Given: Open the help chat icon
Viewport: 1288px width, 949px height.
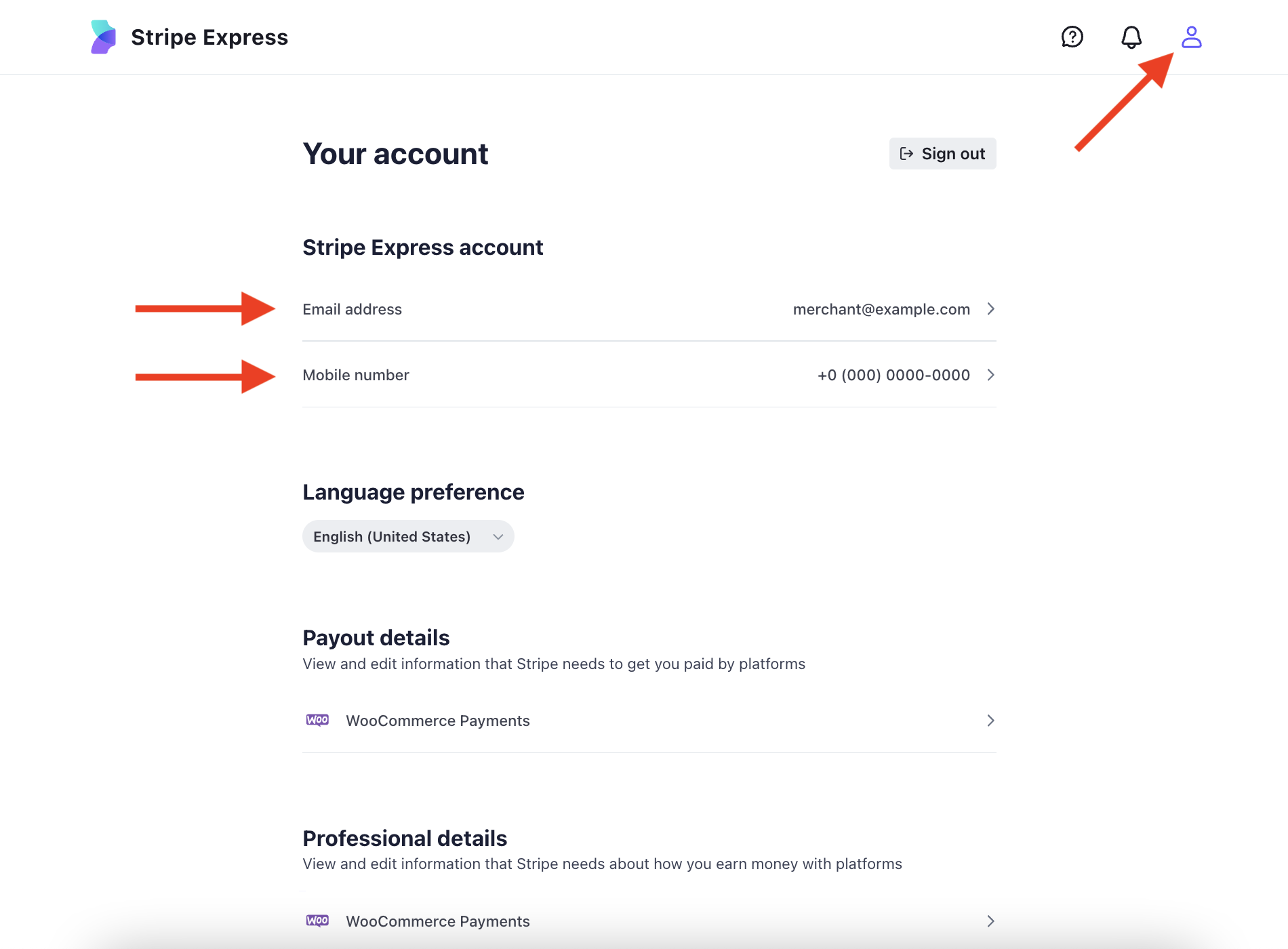Looking at the screenshot, I should (x=1072, y=37).
